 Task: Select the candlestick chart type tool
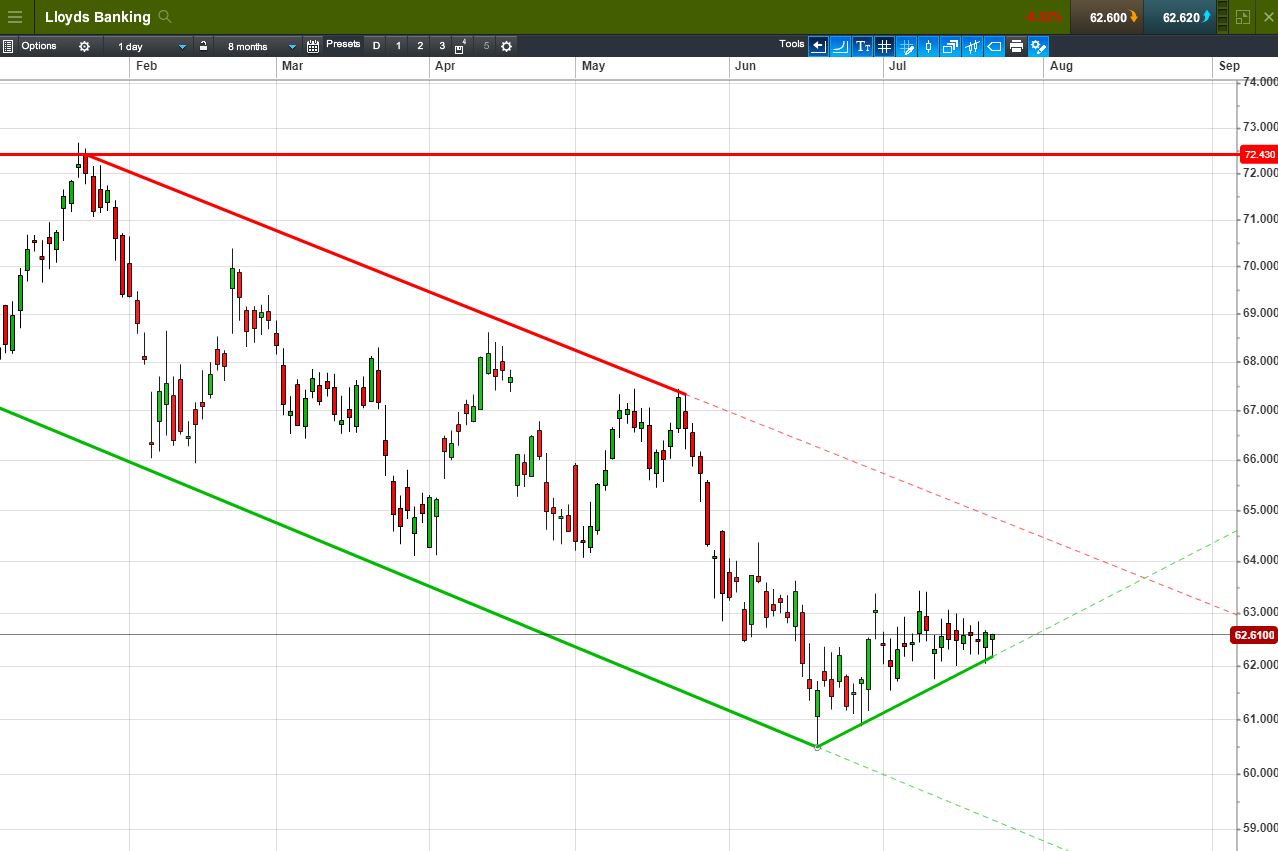point(928,46)
